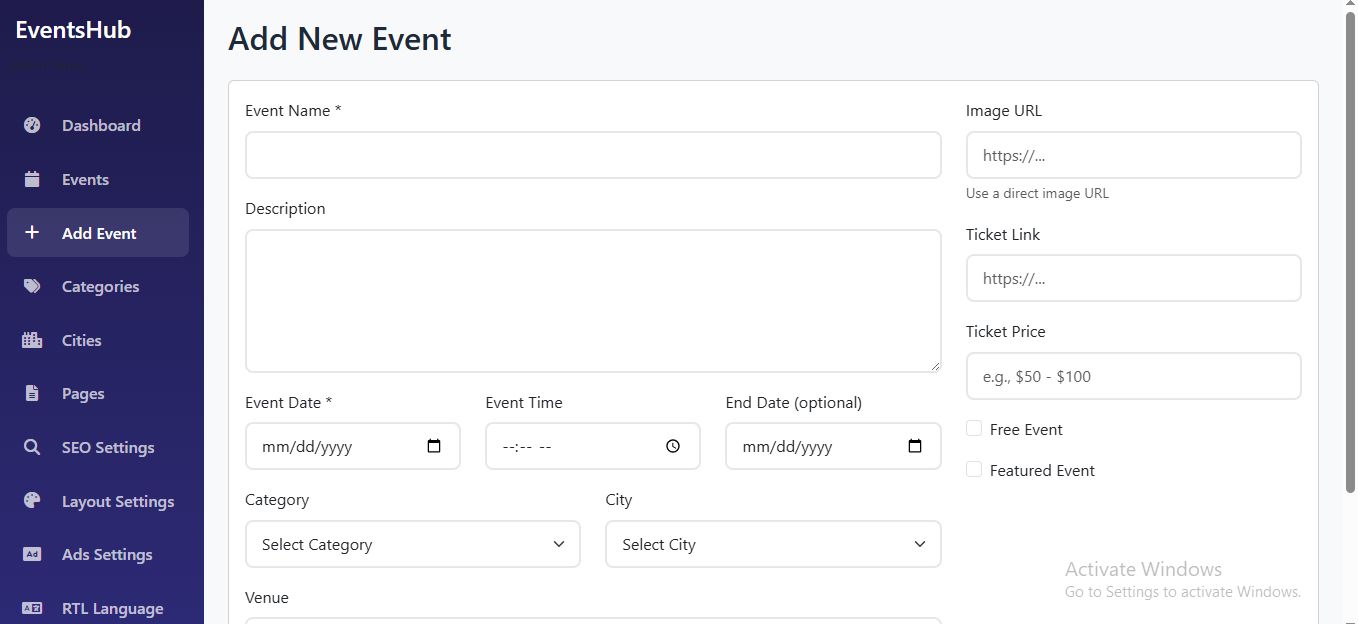Expand the Select Category dropdown

(412, 544)
